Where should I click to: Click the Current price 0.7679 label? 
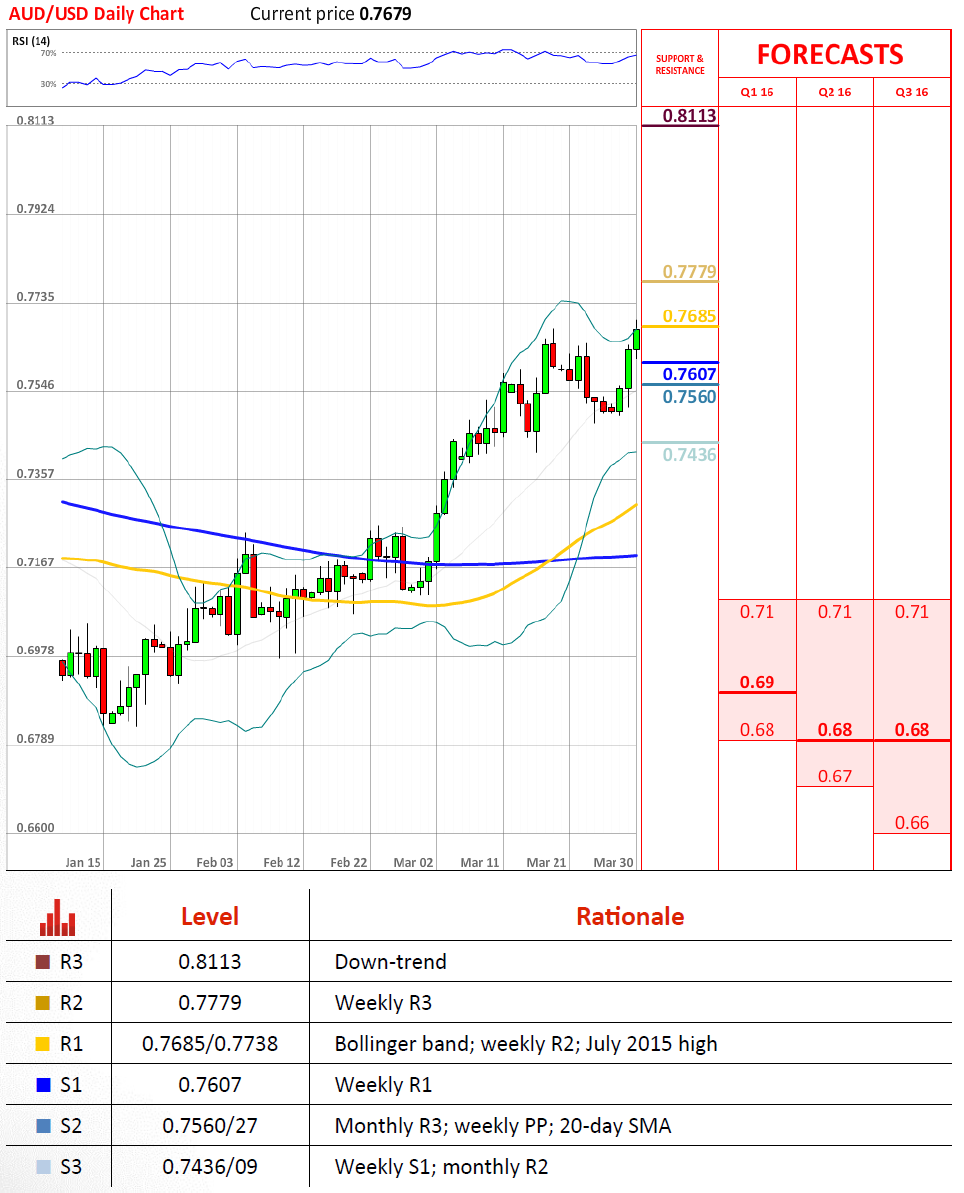point(331,14)
